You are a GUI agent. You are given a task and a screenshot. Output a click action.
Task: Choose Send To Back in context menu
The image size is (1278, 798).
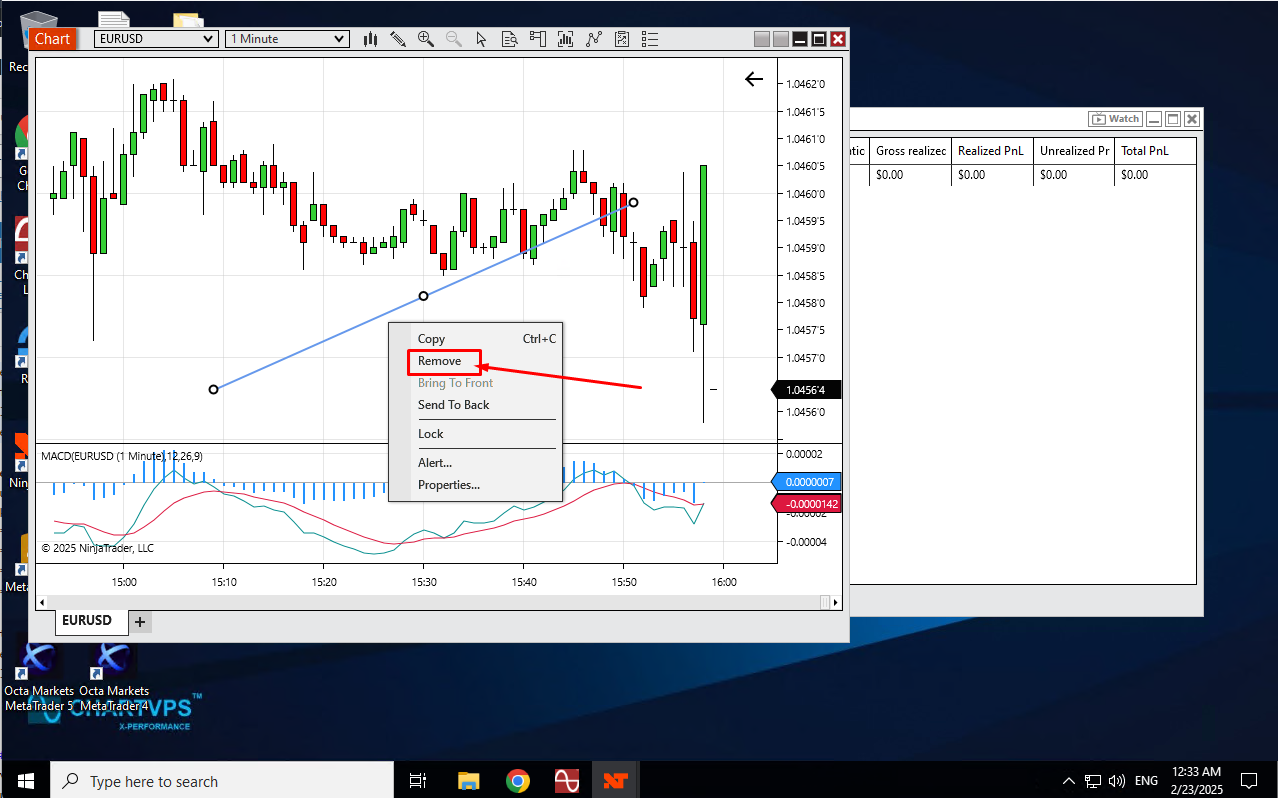pyautogui.click(x=454, y=405)
